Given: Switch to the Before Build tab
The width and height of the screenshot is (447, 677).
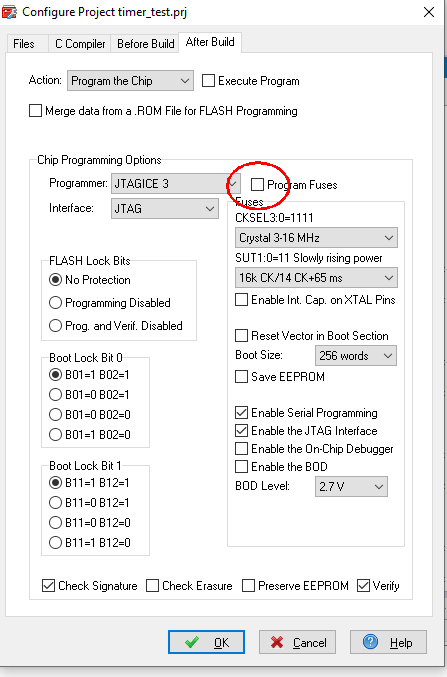Looking at the screenshot, I should [146, 44].
